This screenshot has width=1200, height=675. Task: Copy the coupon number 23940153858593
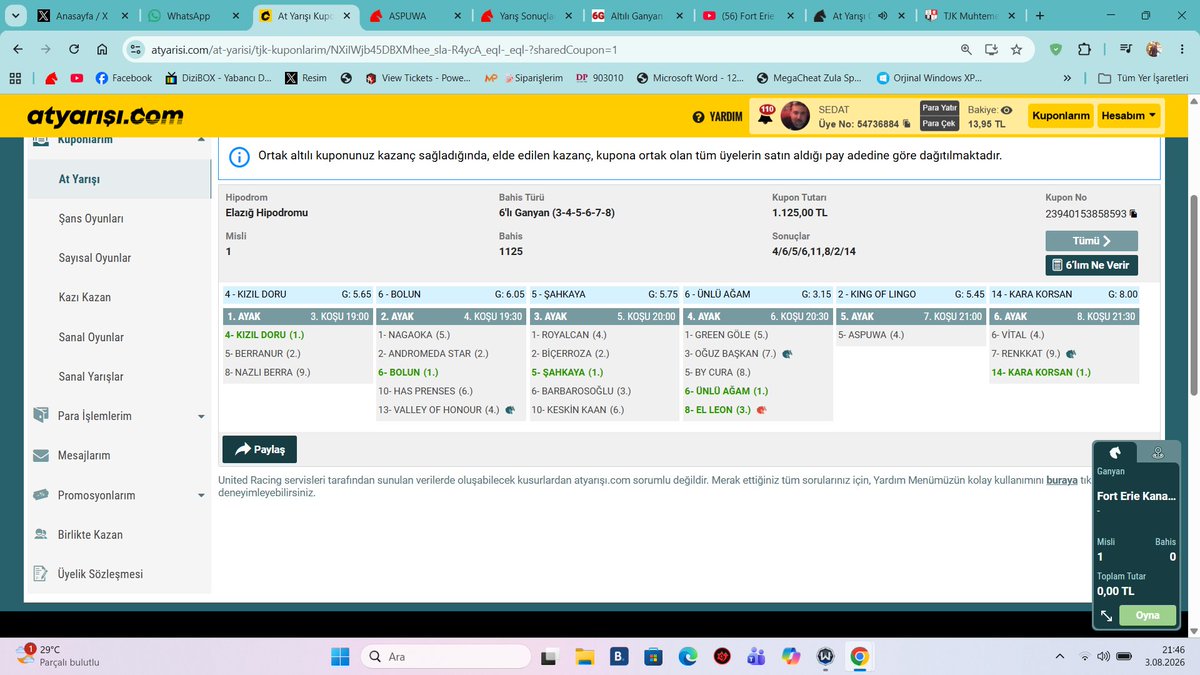pyautogui.click(x=1133, y=214)
